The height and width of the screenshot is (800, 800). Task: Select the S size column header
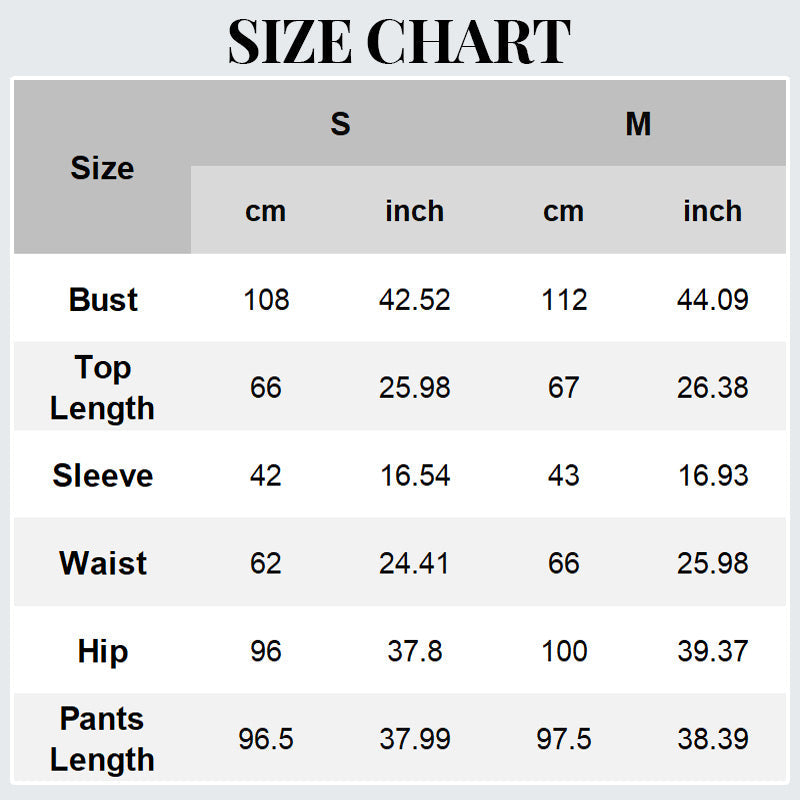point(340,124)
